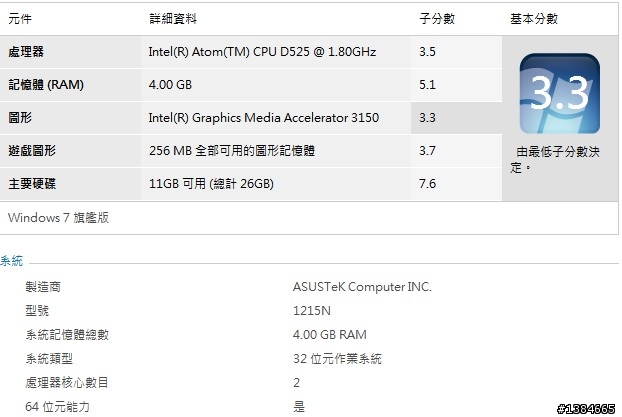Click the 系統 section heading
The width and height of the screenshot is (622, 417).
click(12, 261)
